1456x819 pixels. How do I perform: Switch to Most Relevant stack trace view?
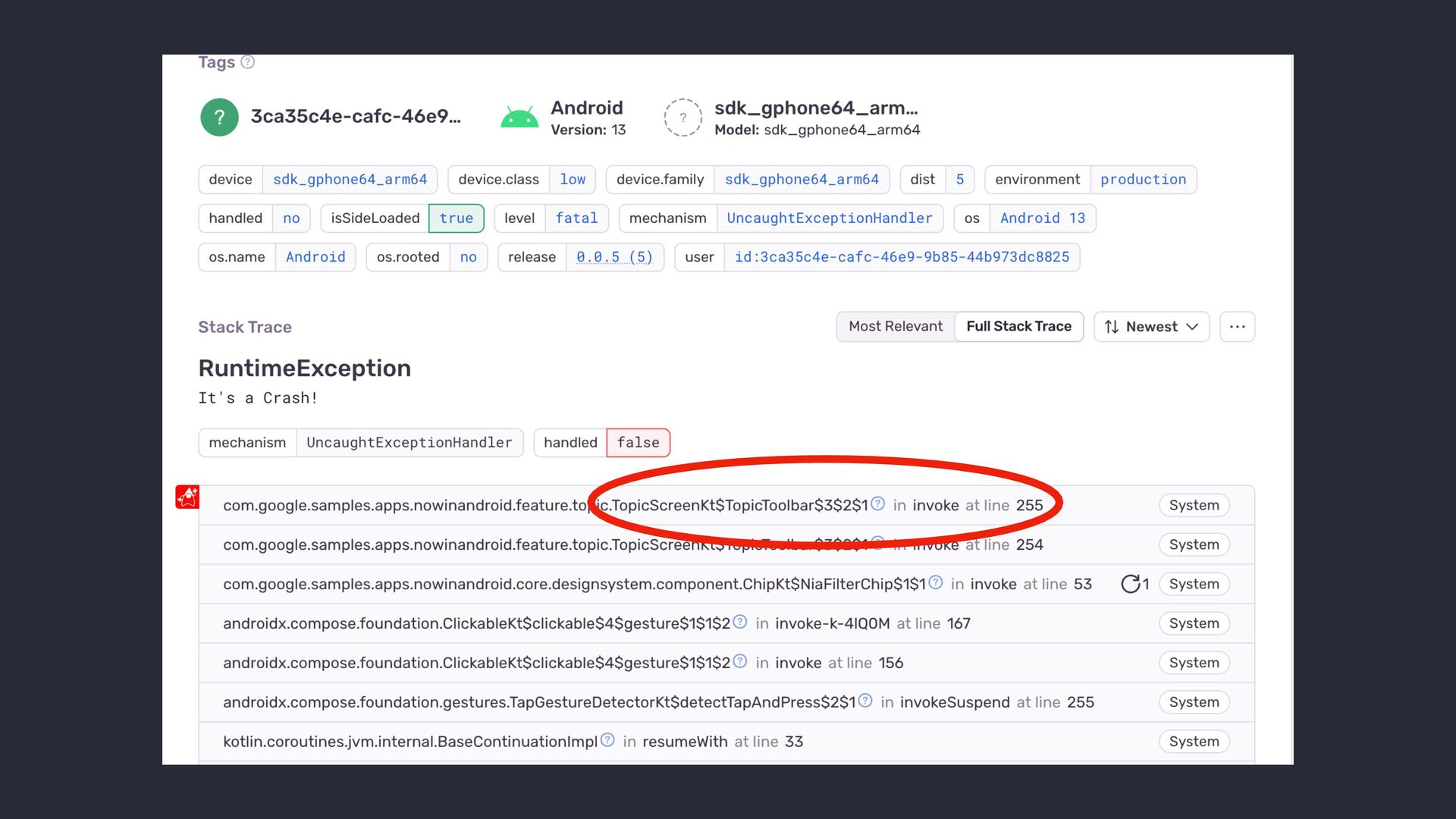tap(896, 327)
